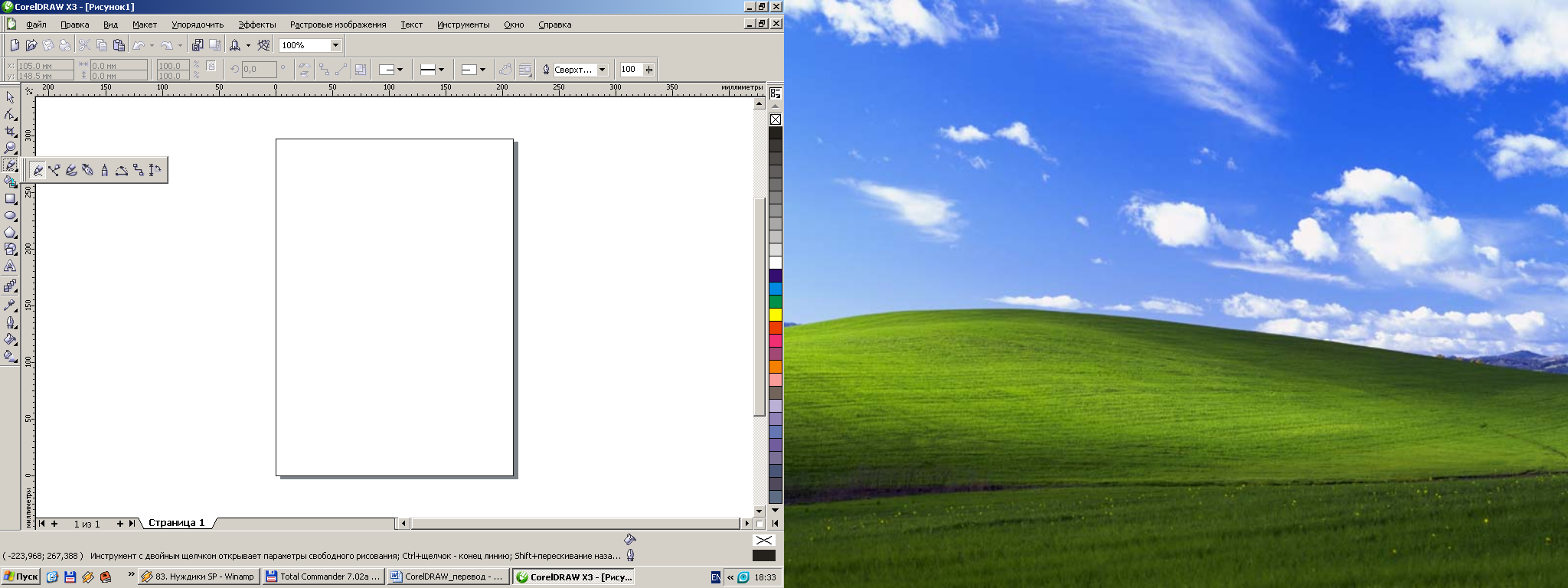This screenshot has width=1568, height=588.
Task: Open the zoom level 100% dropdown
Action: pyautogui.click(x=335, y=45)
